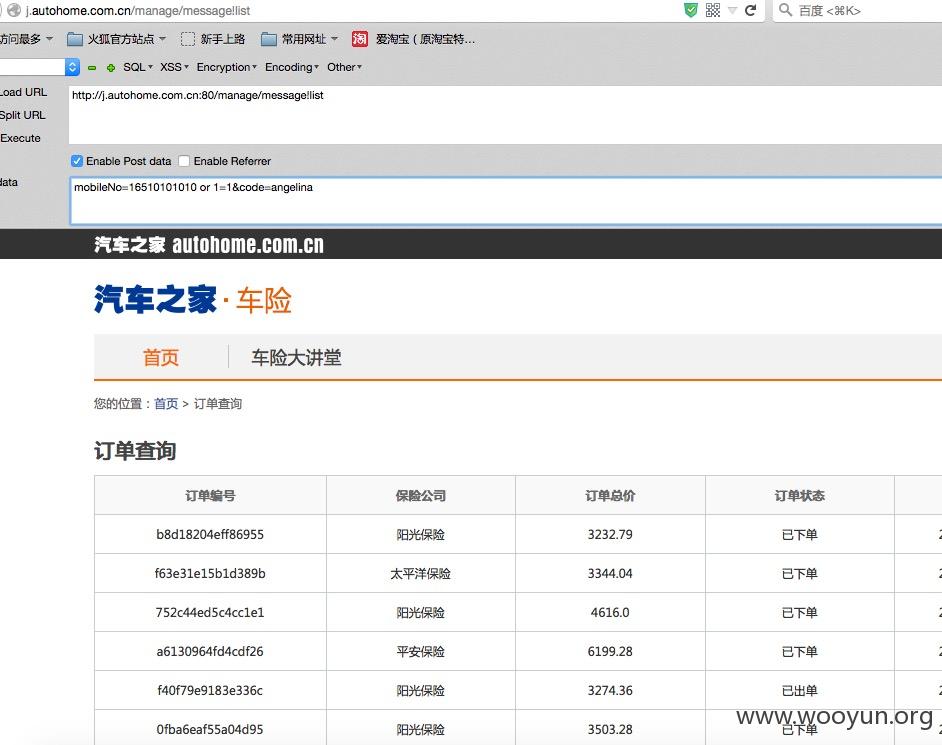Select the 车险大讲堂 navigation tab

pos(296,357)
